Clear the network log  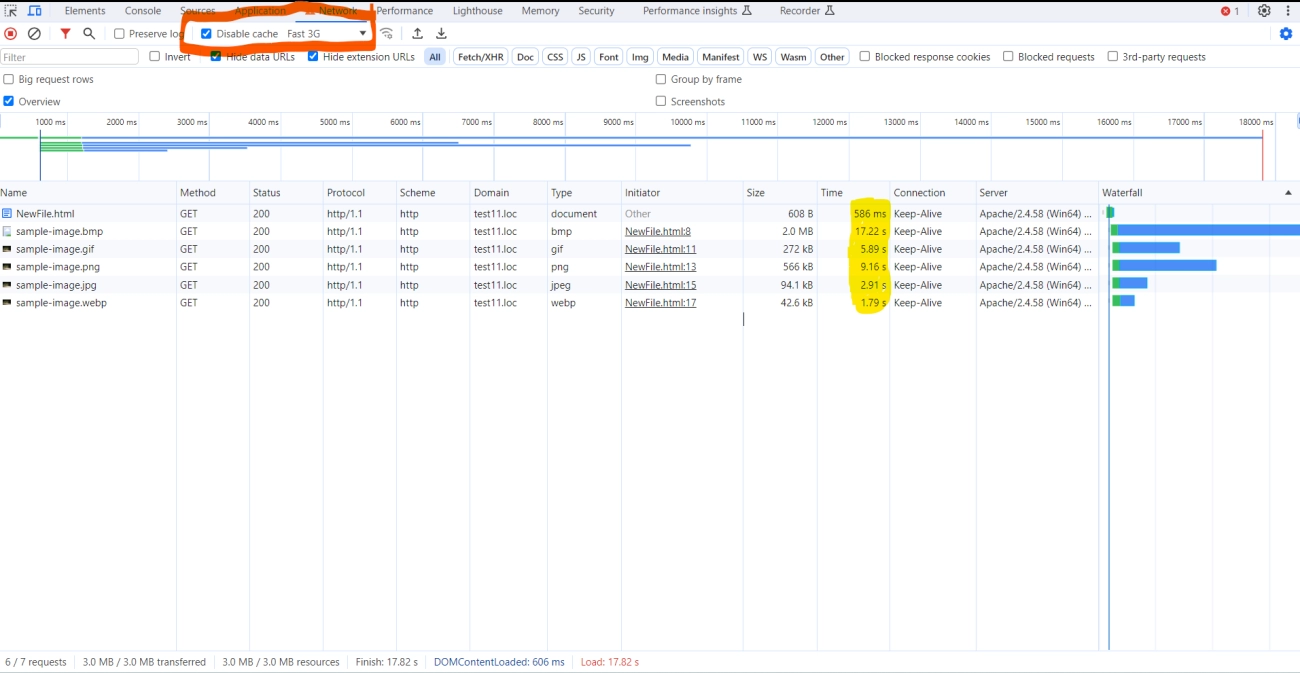(x=34, y=33)
